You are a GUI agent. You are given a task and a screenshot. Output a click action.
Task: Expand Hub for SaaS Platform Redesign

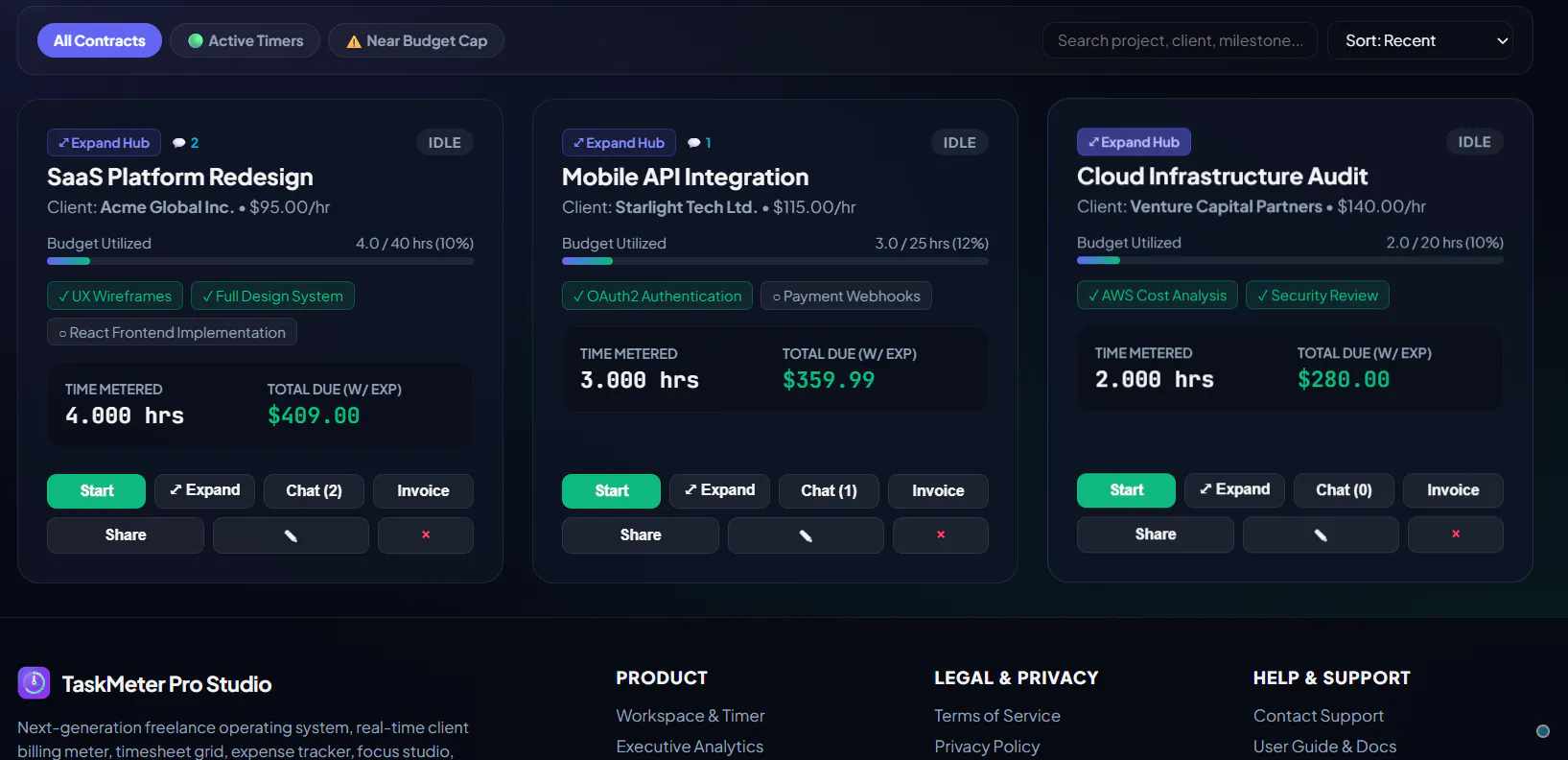pos(104,143)
